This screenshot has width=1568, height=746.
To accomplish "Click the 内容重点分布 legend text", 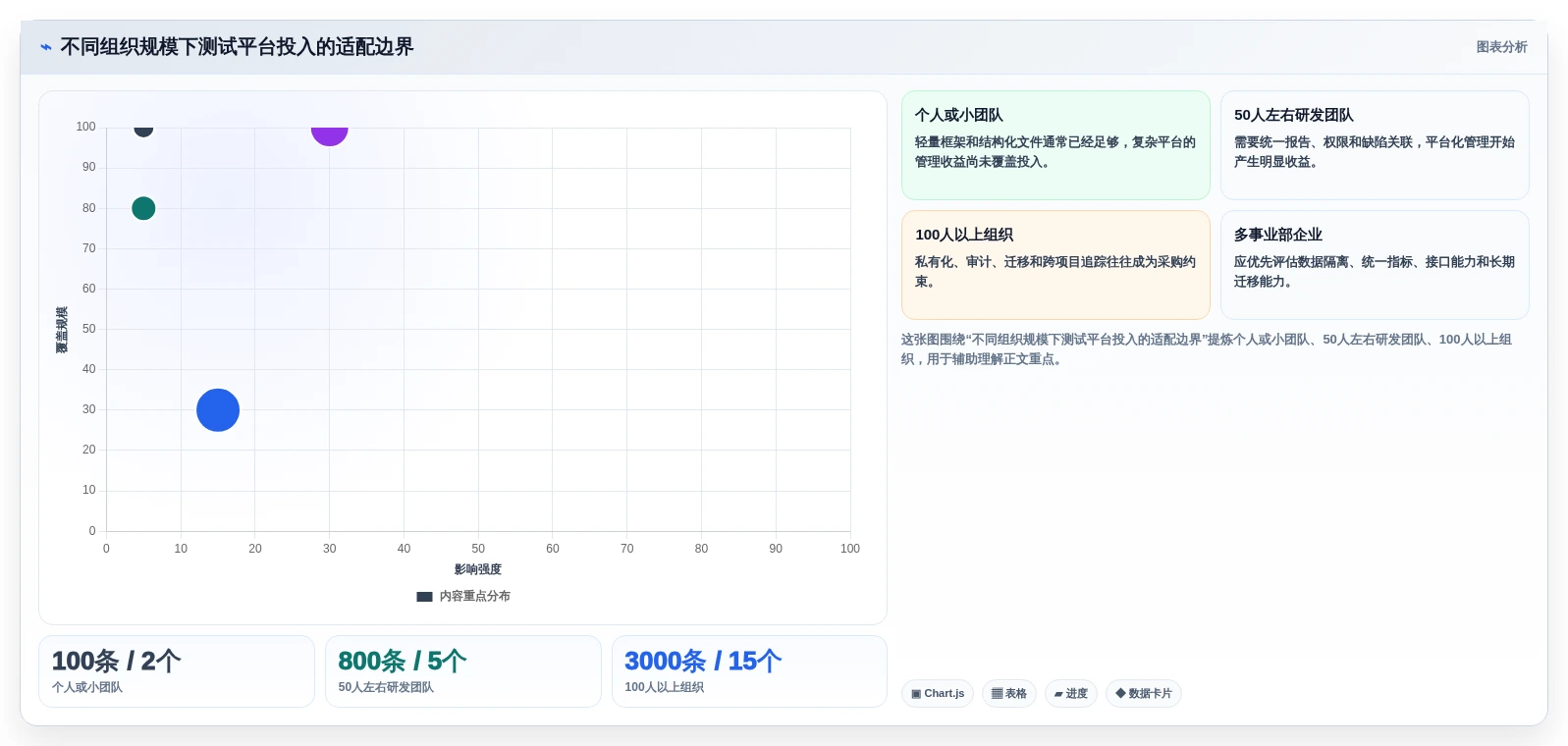I will pos(475,597).
